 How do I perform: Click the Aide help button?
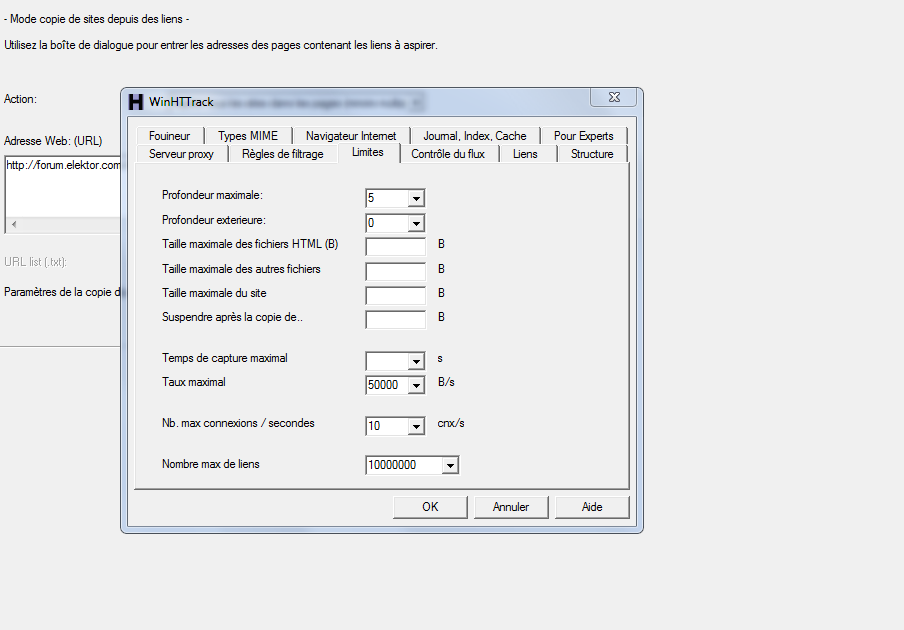tap(592, 507)
